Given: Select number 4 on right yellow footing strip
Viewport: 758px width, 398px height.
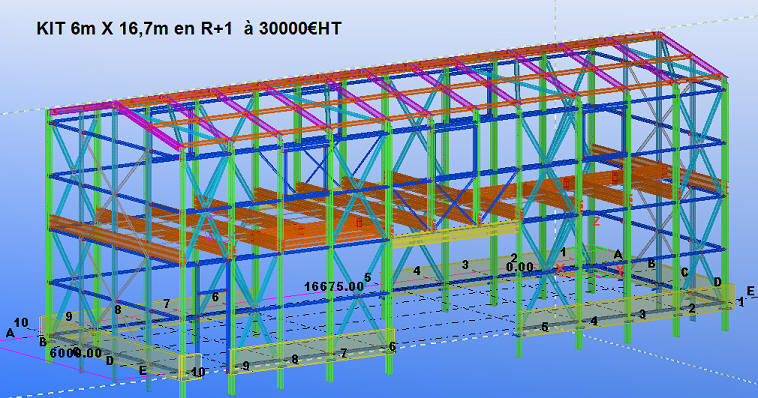Looking at the screenshot, I should point(594,321).
